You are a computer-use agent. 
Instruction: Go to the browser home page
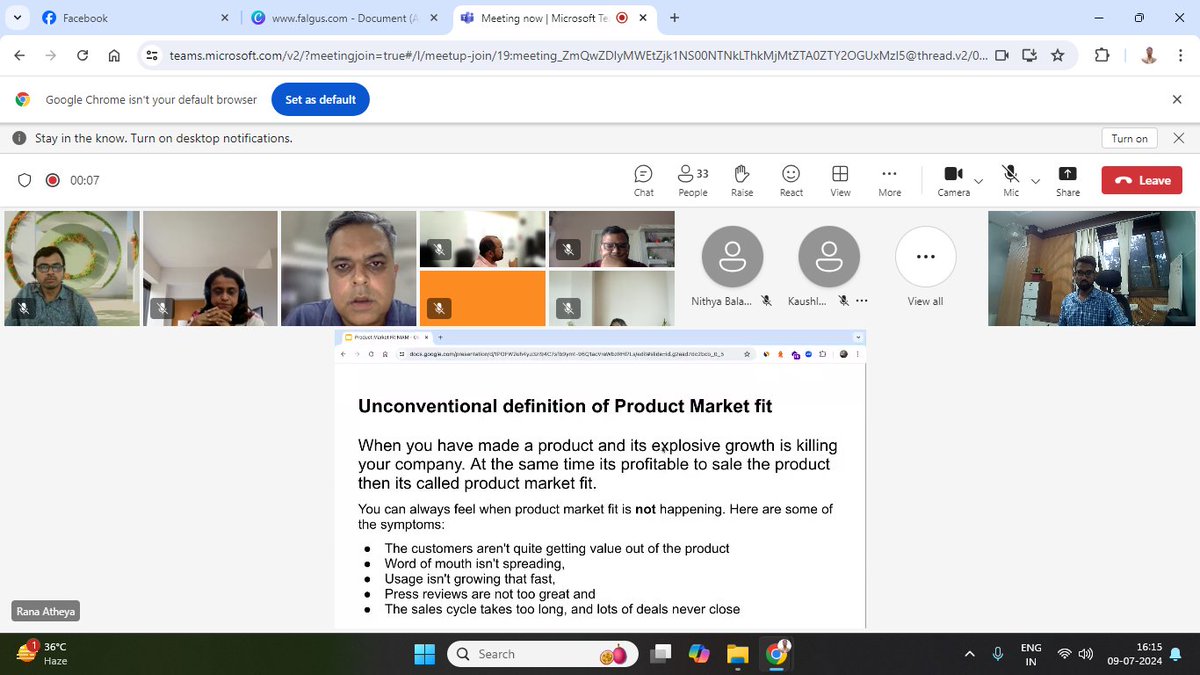115,56
